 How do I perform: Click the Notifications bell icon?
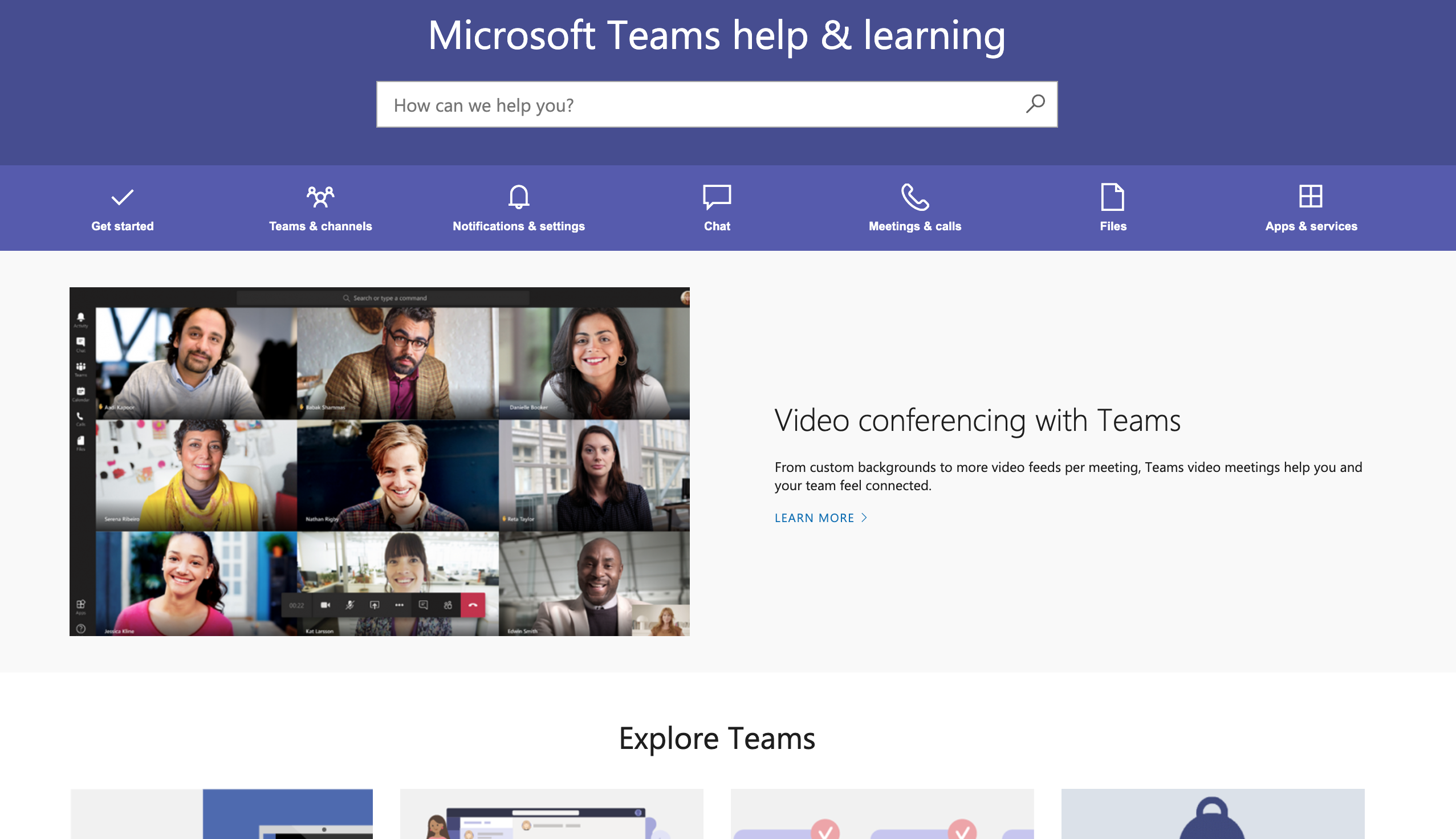click(519, 197)
